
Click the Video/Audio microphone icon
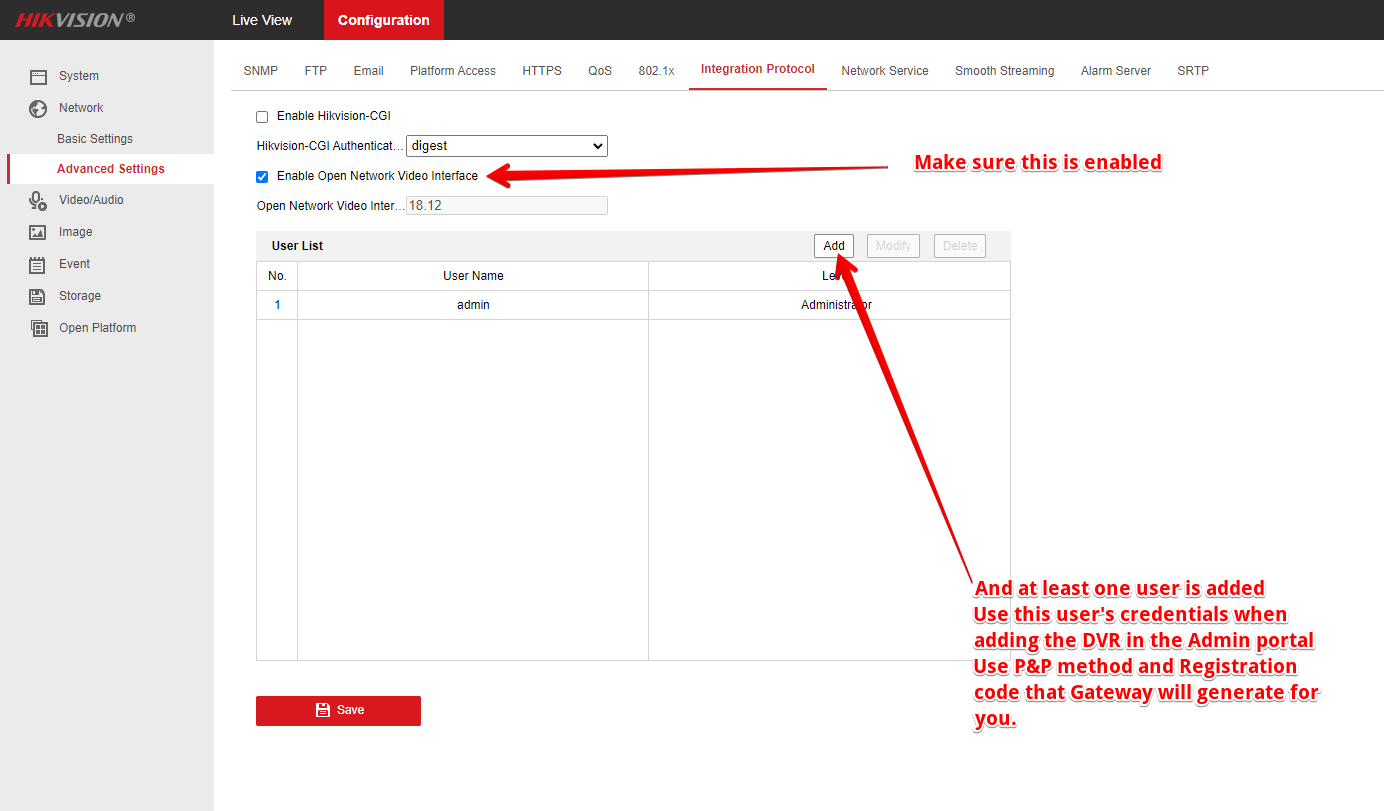pyautogui.click(x=39, y=200)
